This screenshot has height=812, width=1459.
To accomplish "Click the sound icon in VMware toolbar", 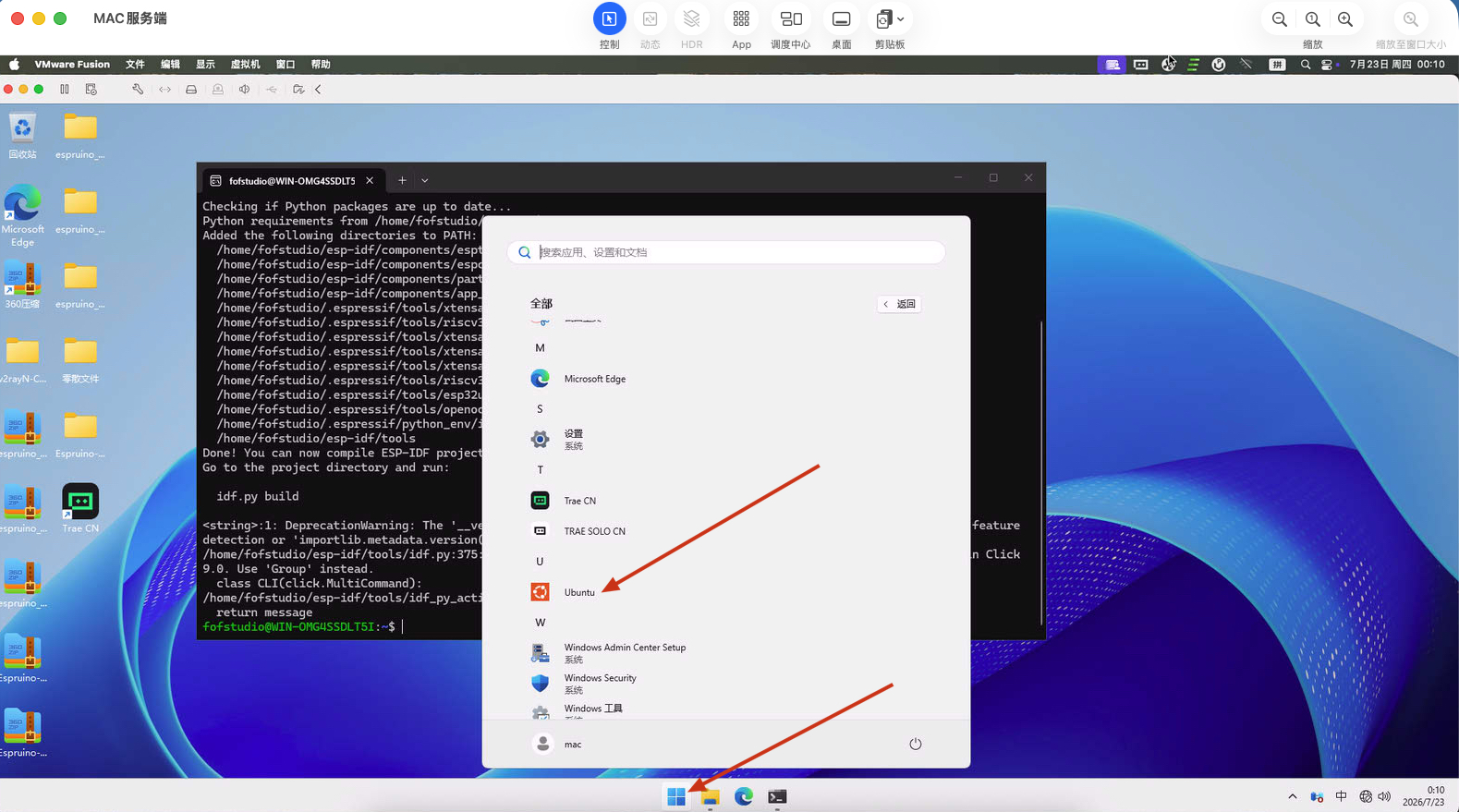I will click(x=244, y=90).
